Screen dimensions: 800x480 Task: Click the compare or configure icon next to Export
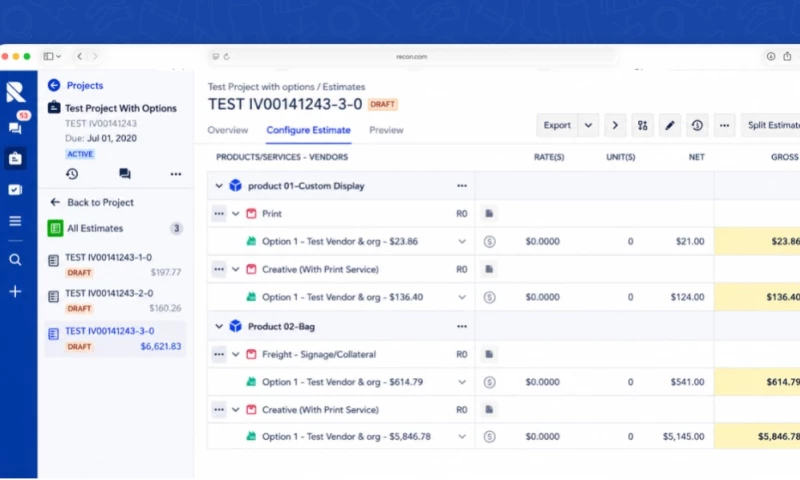coord(642,125)
